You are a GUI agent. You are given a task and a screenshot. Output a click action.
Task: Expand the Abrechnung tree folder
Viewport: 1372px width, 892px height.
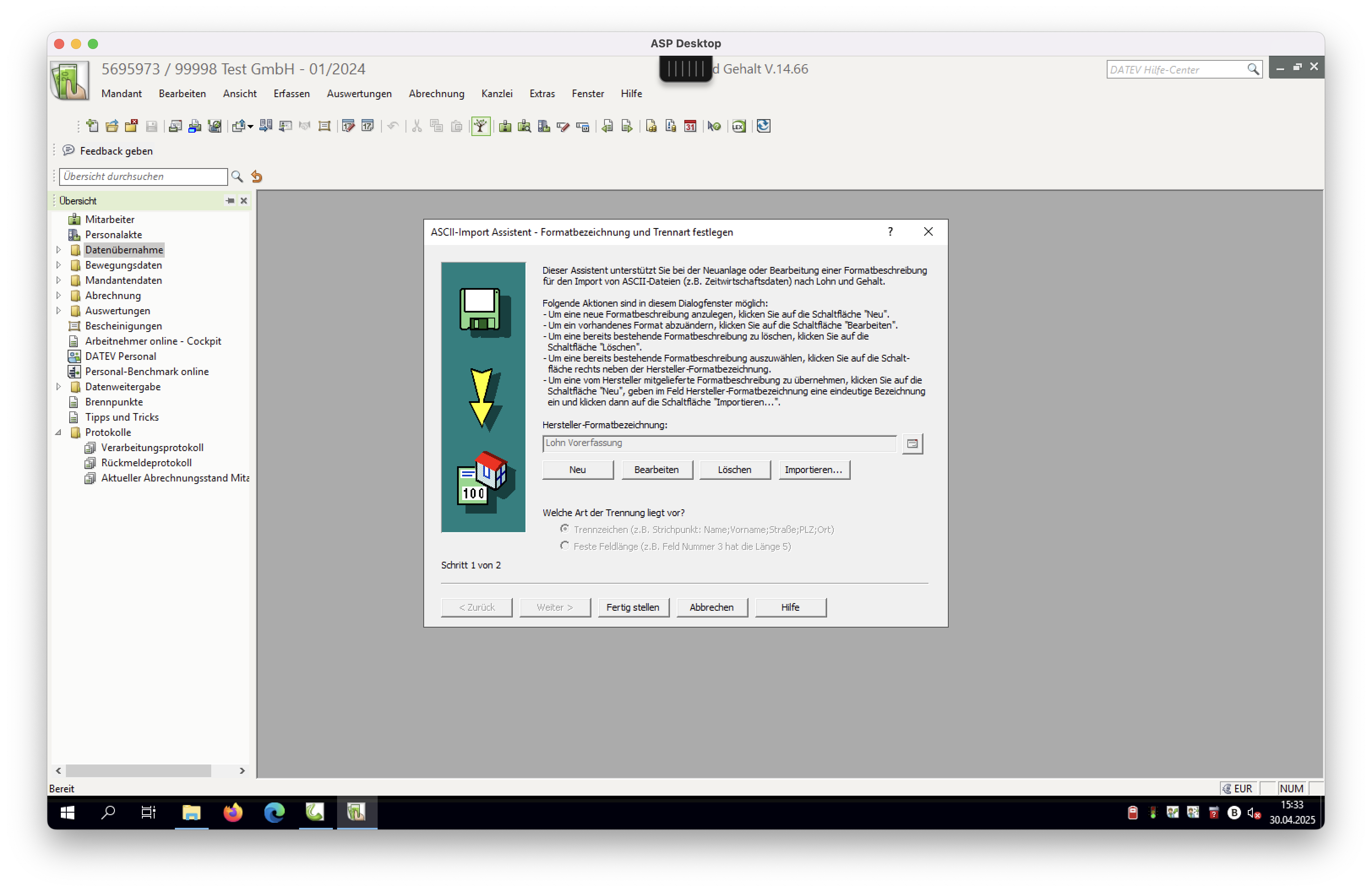click(x=58, y=296)
